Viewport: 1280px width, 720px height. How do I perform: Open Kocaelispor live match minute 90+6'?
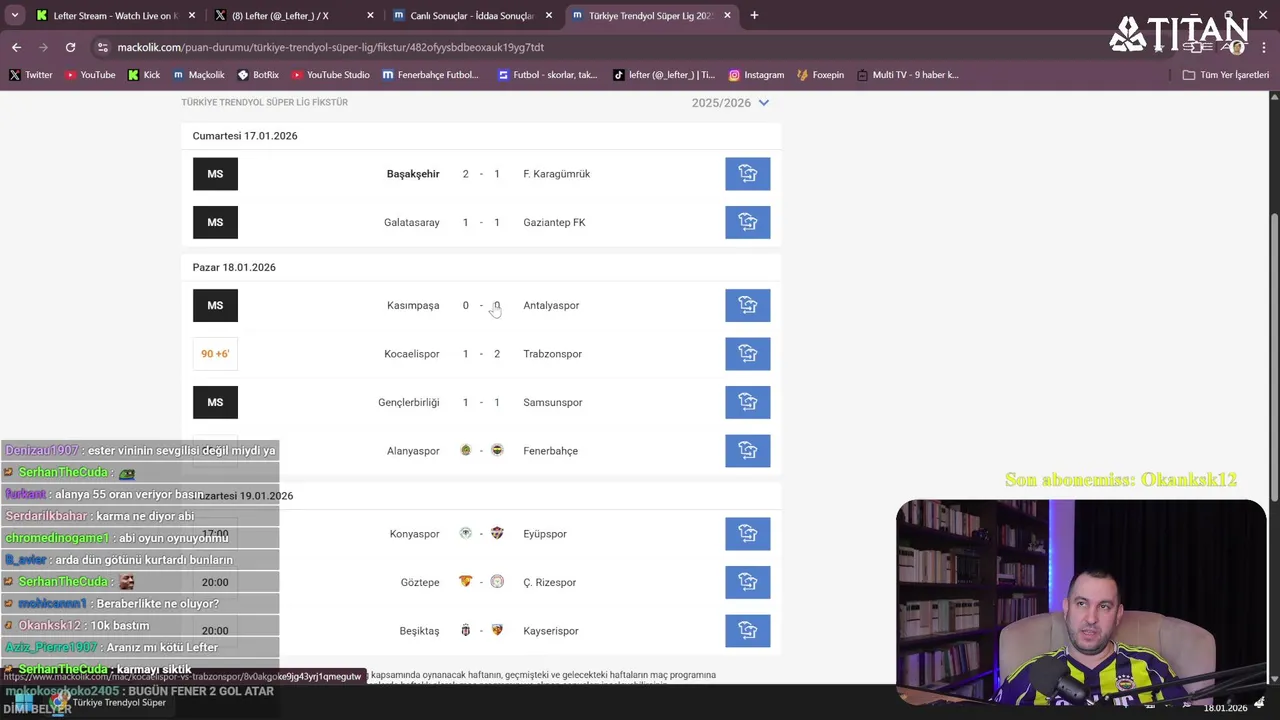click(215, 354)
